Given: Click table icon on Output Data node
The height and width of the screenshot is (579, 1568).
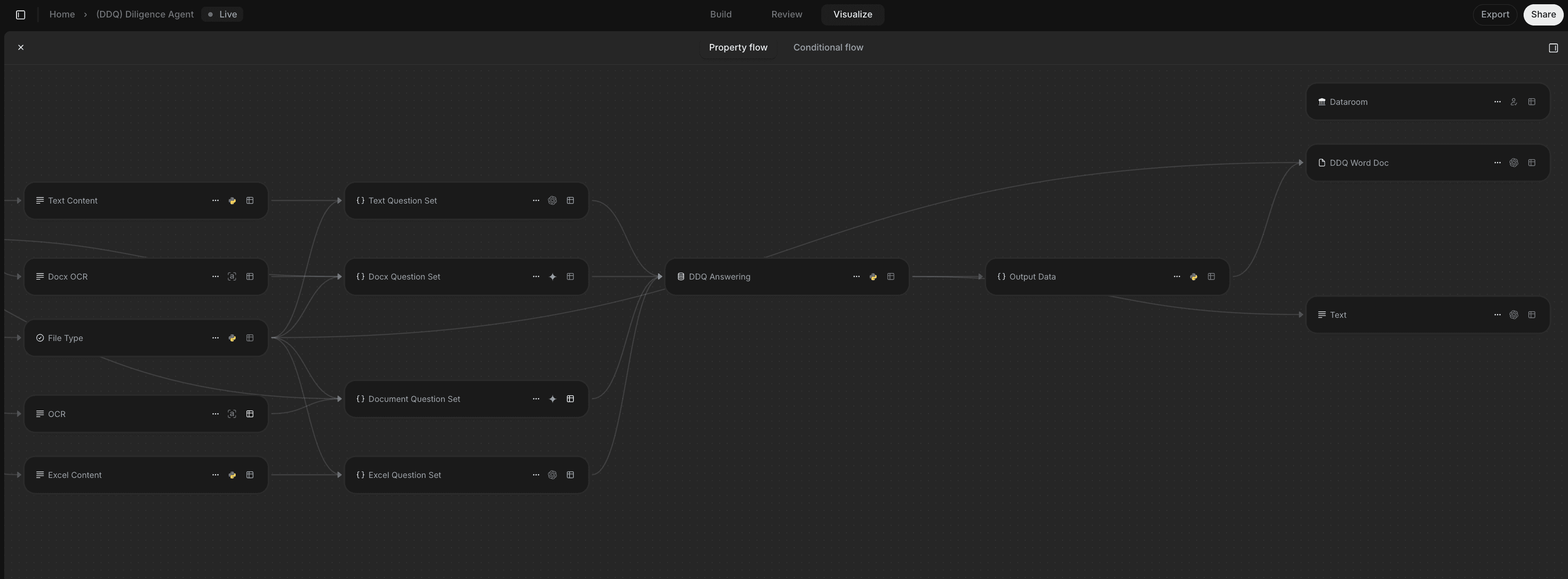Looking at the screenshot, I should coord(1211,276).
